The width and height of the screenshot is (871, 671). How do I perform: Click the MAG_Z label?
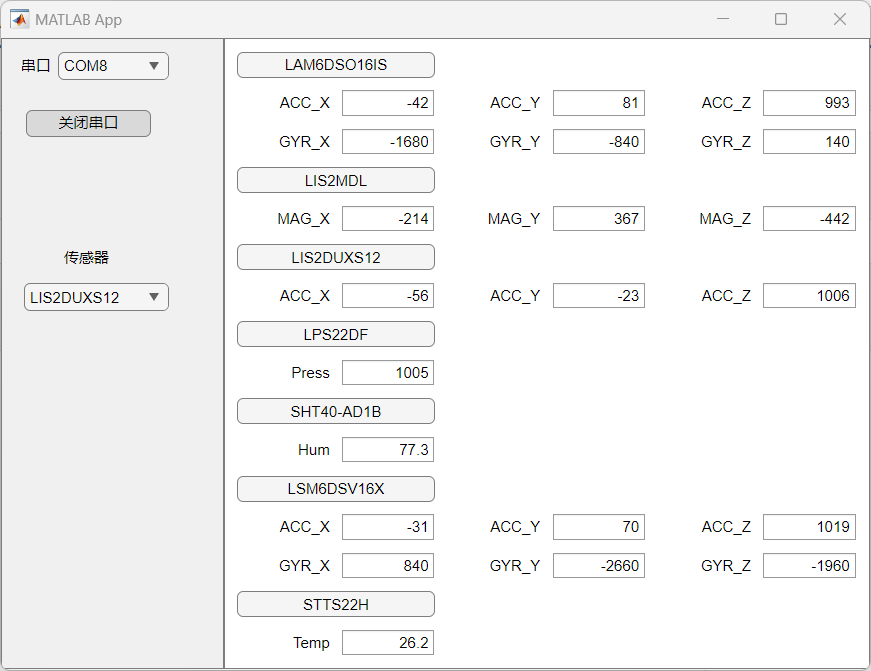coord(725,219)
